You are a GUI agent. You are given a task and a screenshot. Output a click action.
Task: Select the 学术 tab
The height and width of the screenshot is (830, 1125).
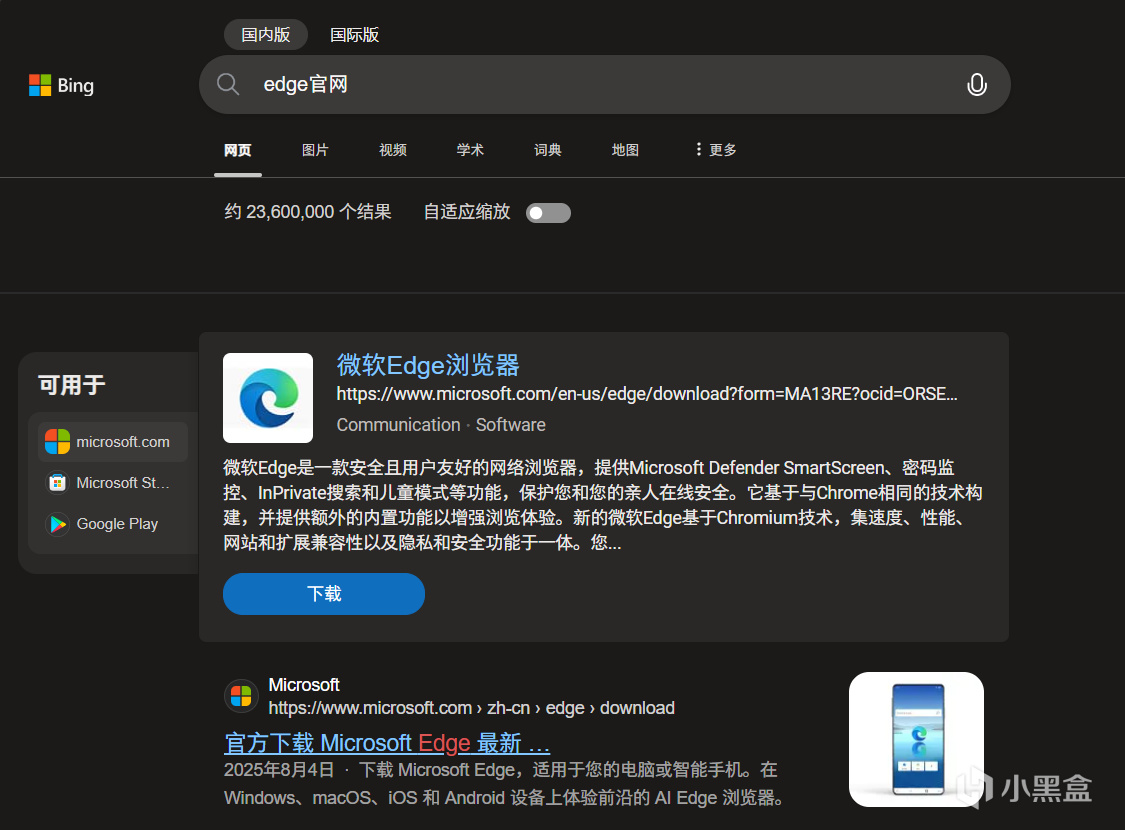coord(470,150)
